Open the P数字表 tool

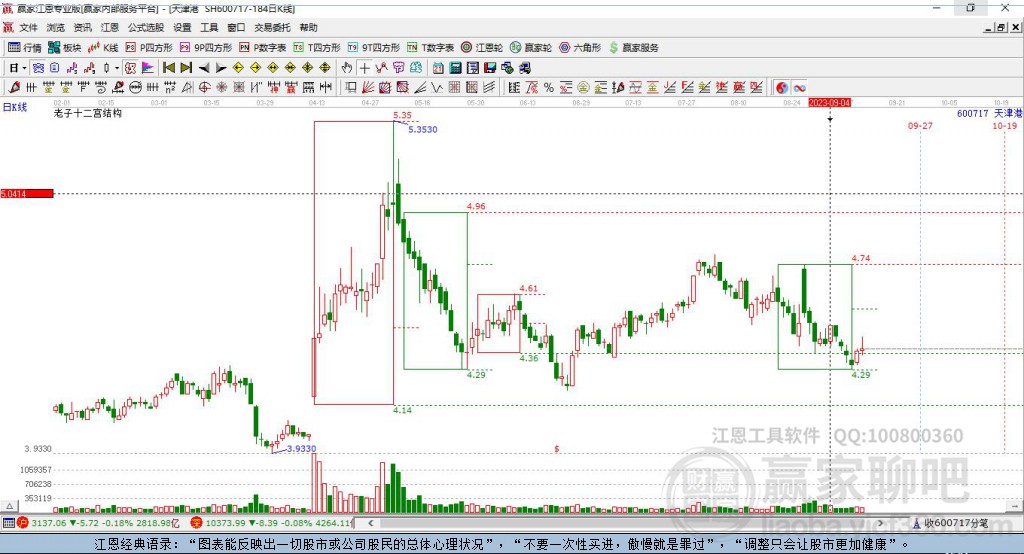[x=263, y=48]
